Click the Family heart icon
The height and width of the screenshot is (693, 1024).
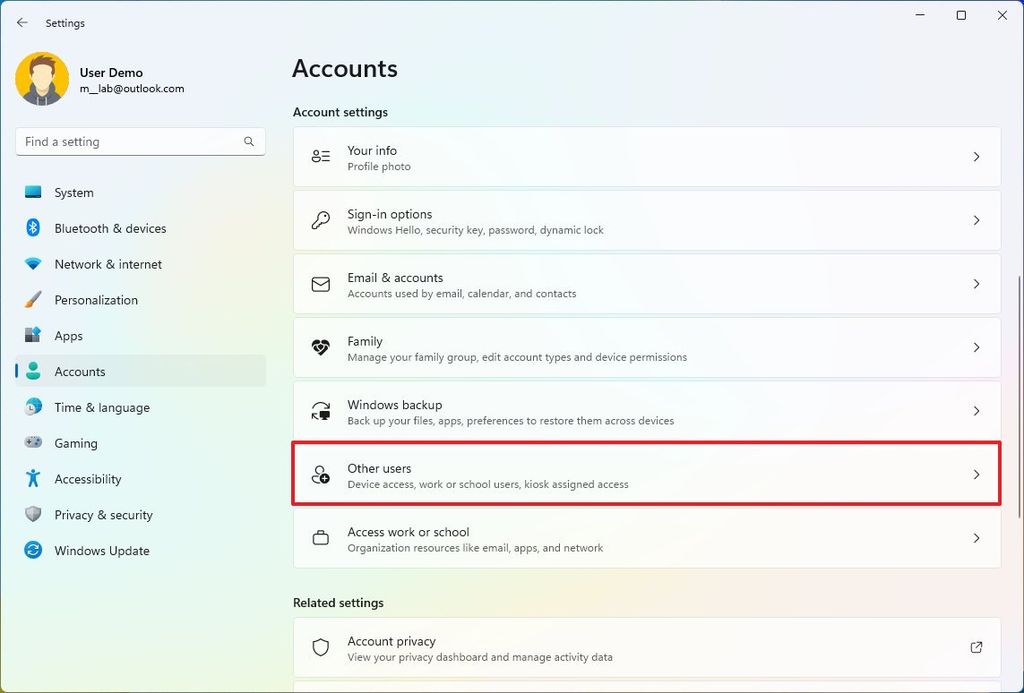pyautogui.click(x=320, y=347)
